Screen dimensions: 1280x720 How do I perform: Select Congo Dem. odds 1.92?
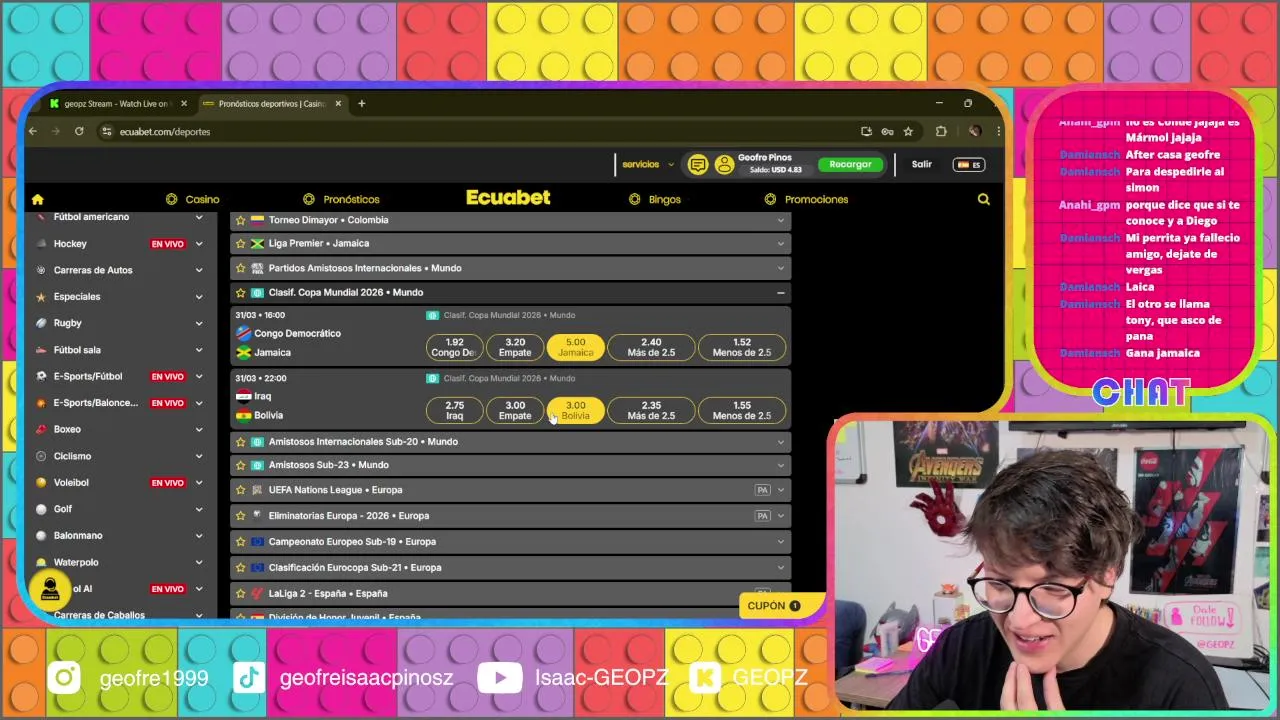(x=454, y=347)
